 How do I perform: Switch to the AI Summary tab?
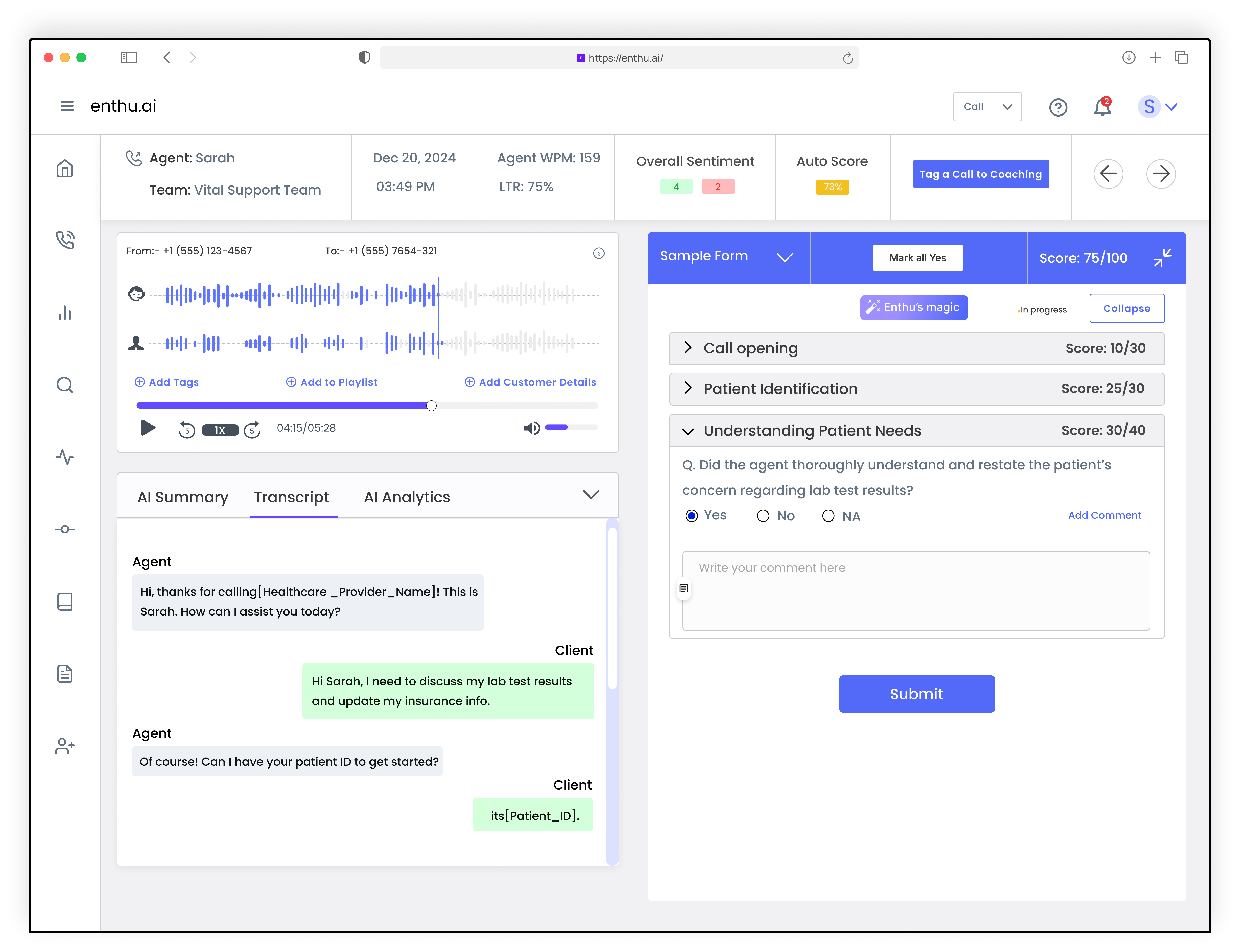[x=182, y=497]
